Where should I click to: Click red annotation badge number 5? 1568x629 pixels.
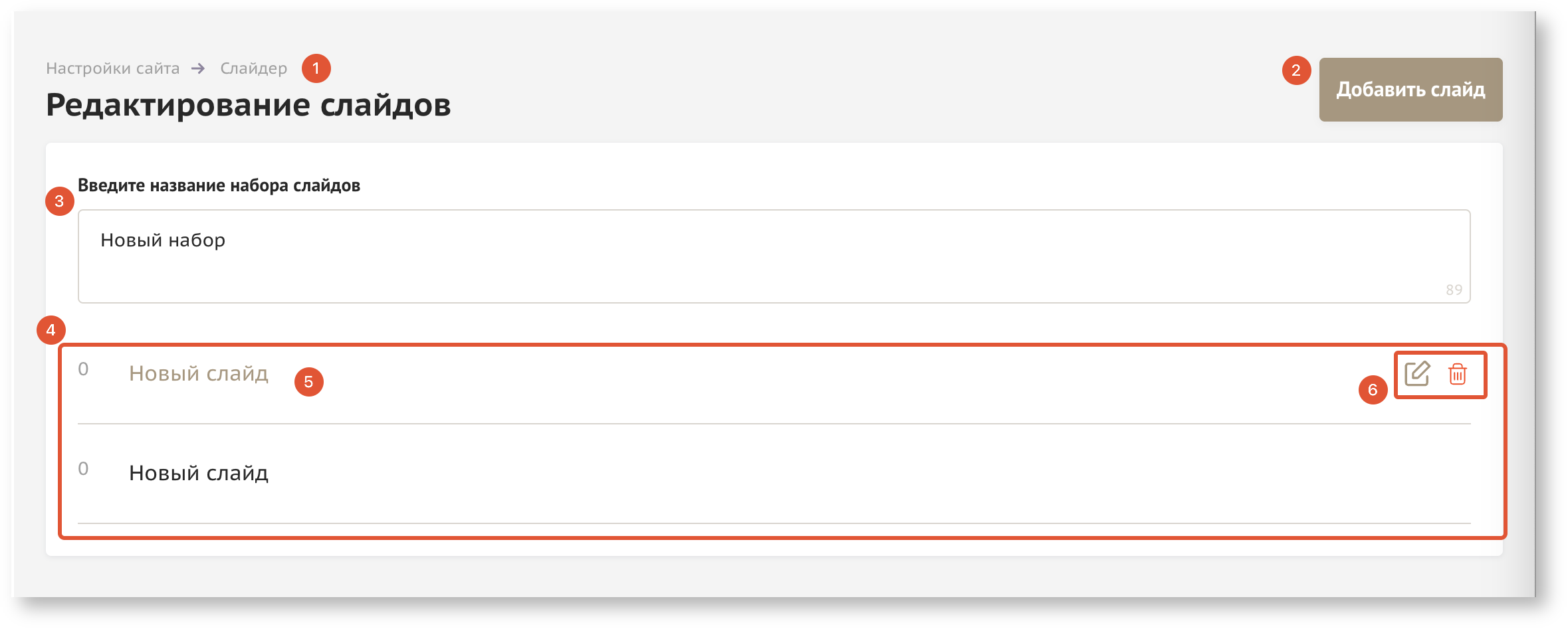[309, 382]
